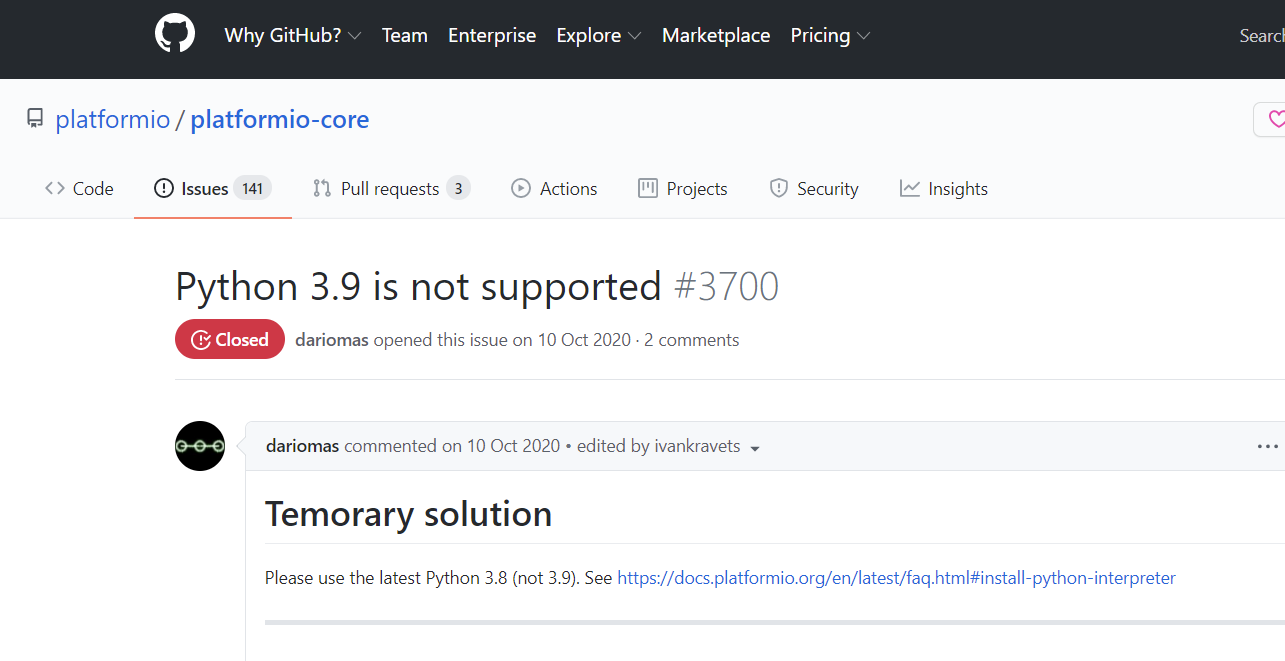Select the Code tab's angle-brackets icon
Viewport: 1285px width, 661px height.
(x=53, y=188)
